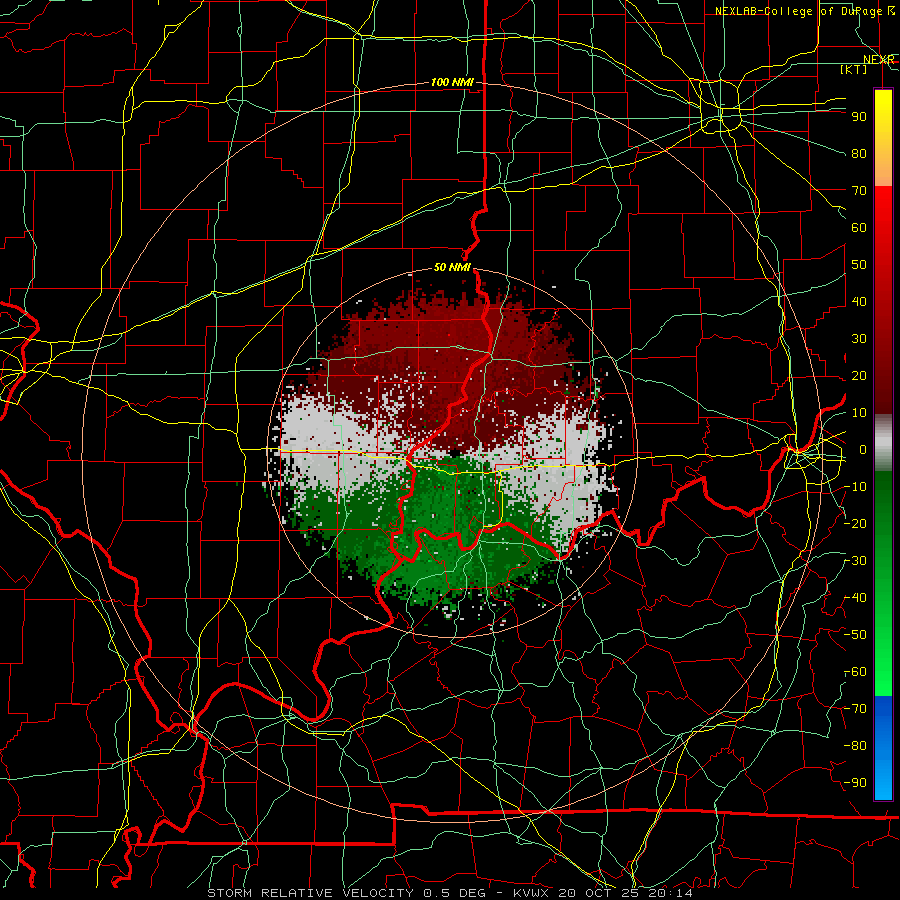The width and height of the screenshot is (900, 900).
Task: Click the positive 70 value on the velocity scale
Action: [859, 191]
